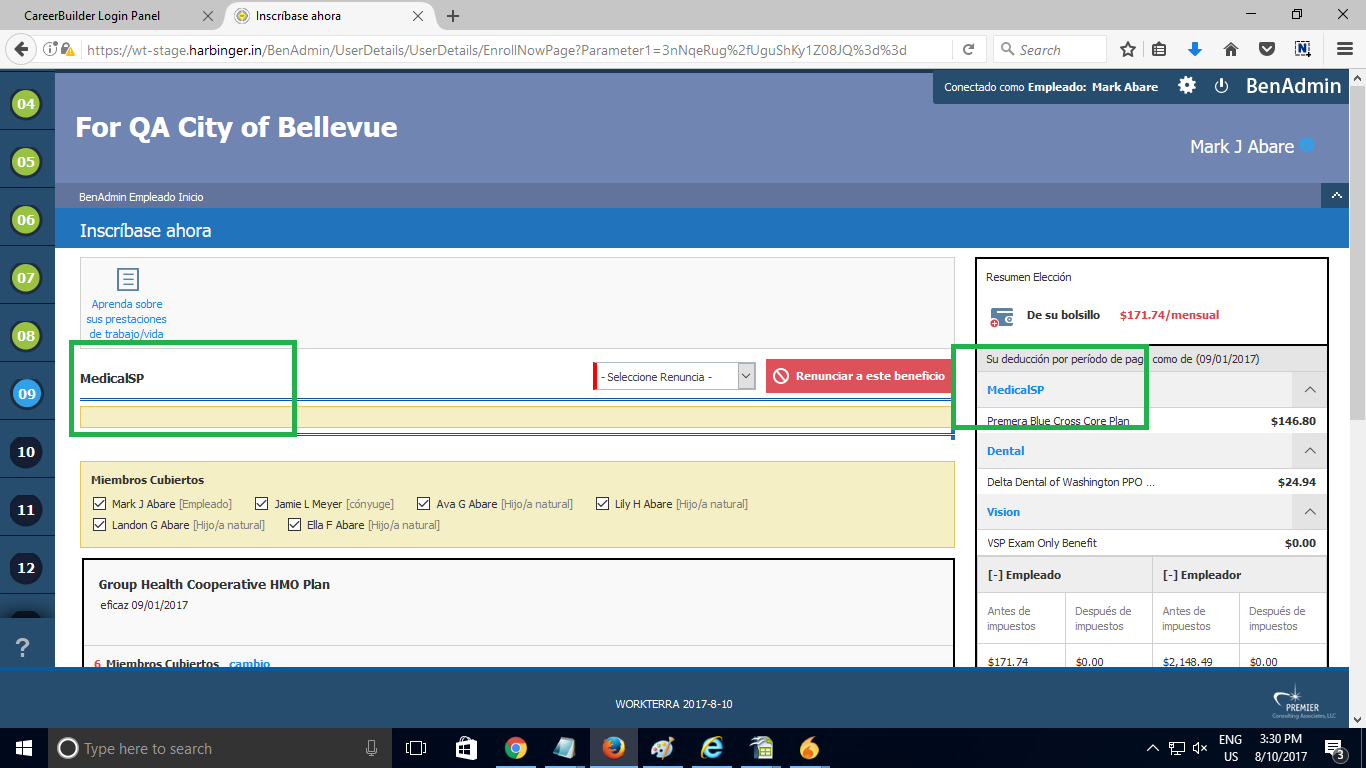Click Renunciar a este beneficio button
This screenshot has width=1366, height=768.
[x=859, y=376]
